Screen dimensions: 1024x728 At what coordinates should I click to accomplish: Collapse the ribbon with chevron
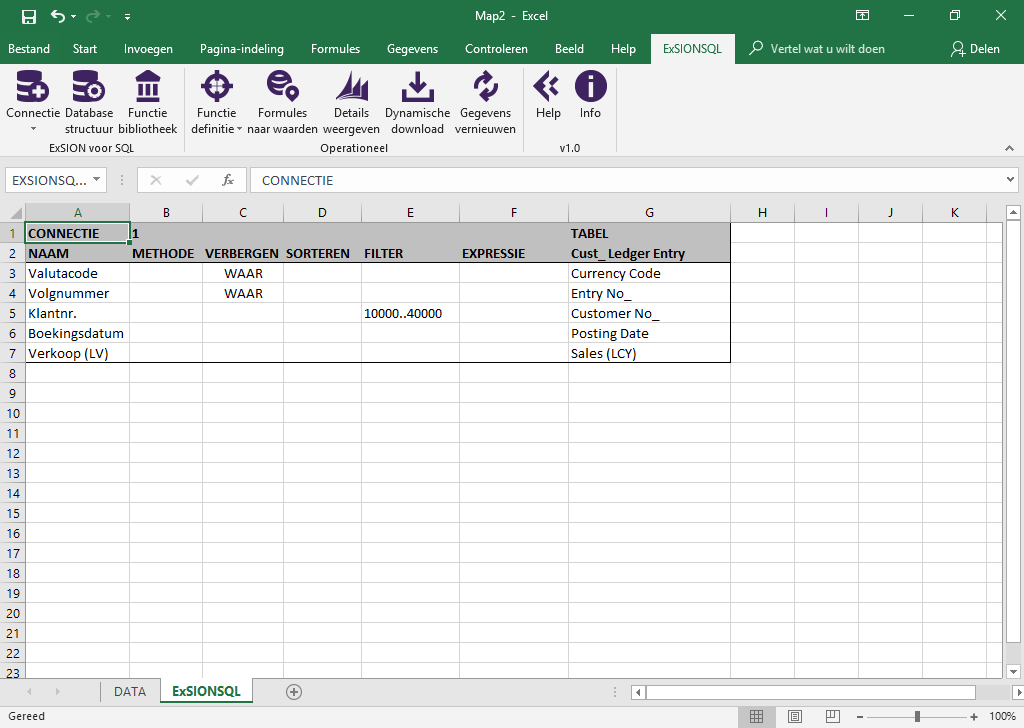pos(1009,149)
